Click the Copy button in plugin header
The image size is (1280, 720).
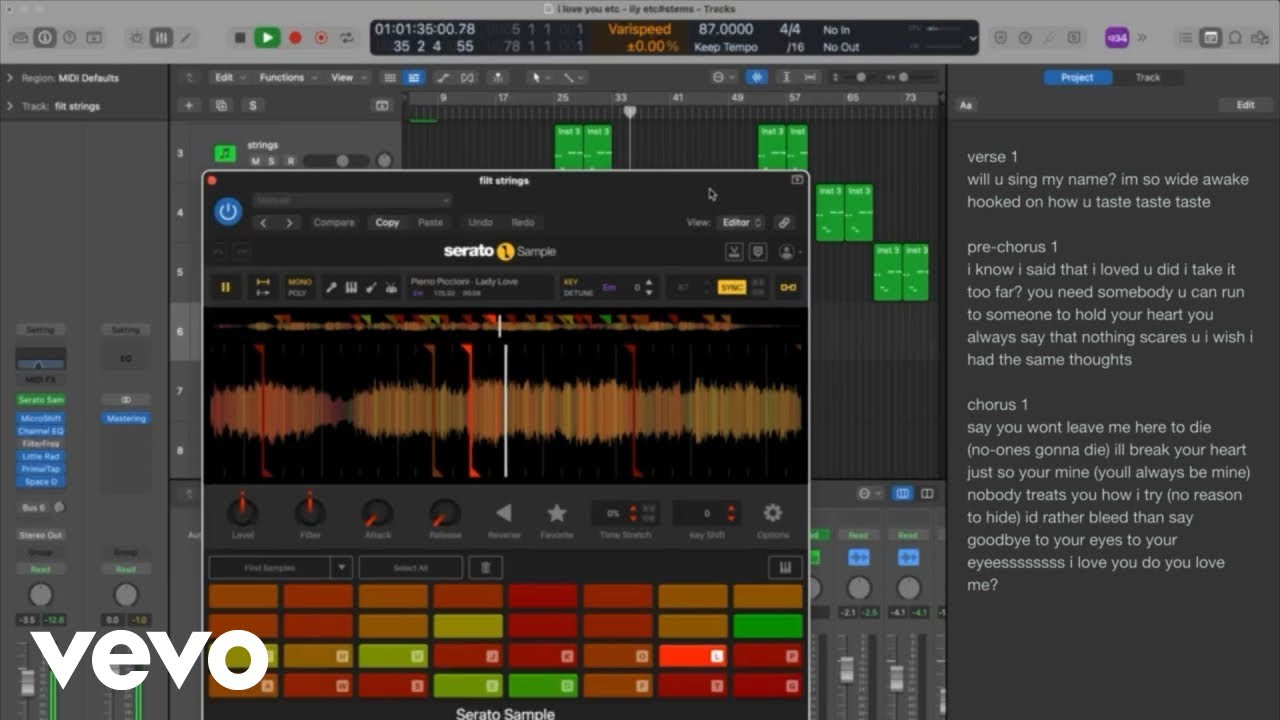(x=387, y=223)
